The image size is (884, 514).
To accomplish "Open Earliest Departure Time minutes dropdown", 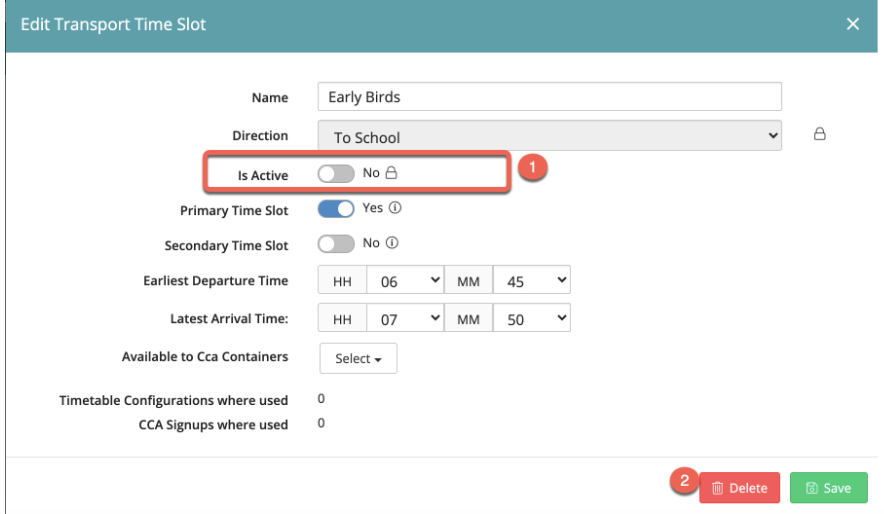I will tap(532, 282).
